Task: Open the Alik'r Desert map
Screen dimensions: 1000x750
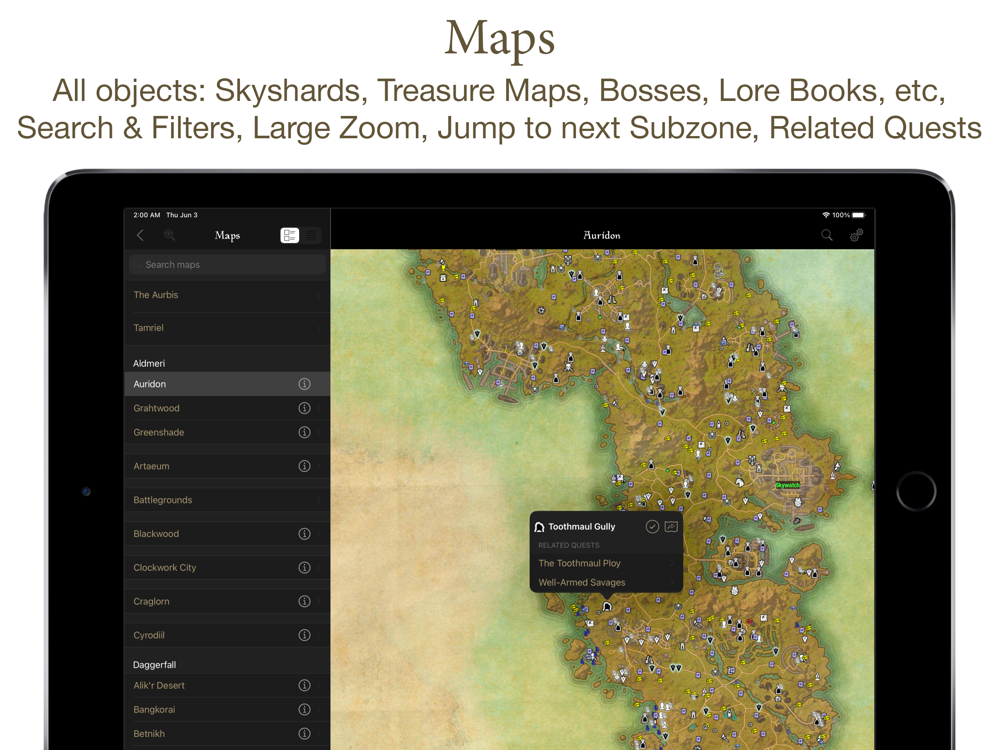Action: [227, 686]
